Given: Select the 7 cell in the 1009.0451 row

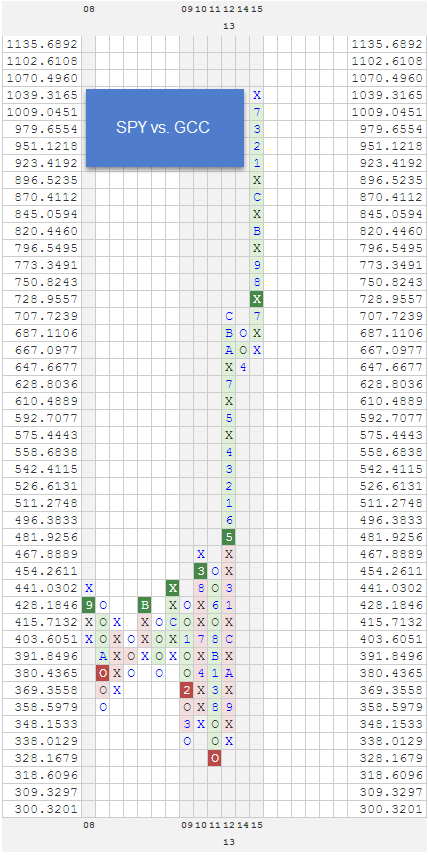Looking at the screenshot, I should 257,112.
